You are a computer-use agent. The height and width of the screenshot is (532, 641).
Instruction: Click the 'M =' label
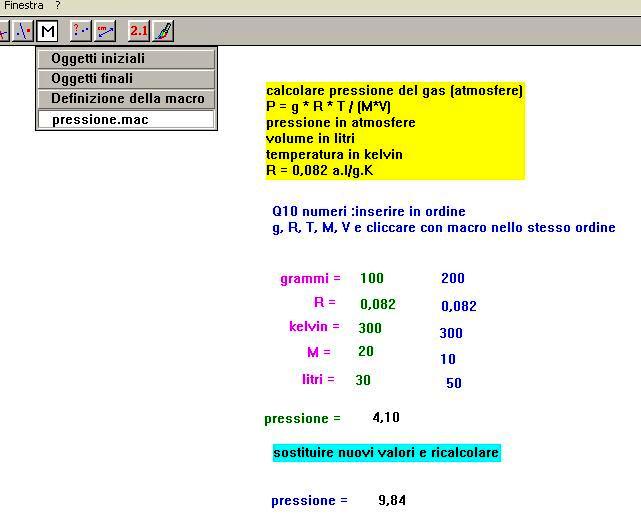[x=319, y=352]
